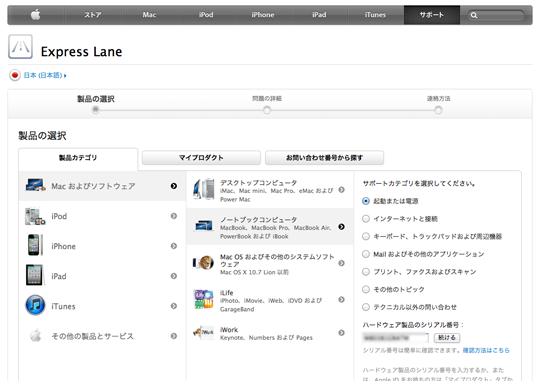Select the 起動または電源 radio button

pos(366,201)
